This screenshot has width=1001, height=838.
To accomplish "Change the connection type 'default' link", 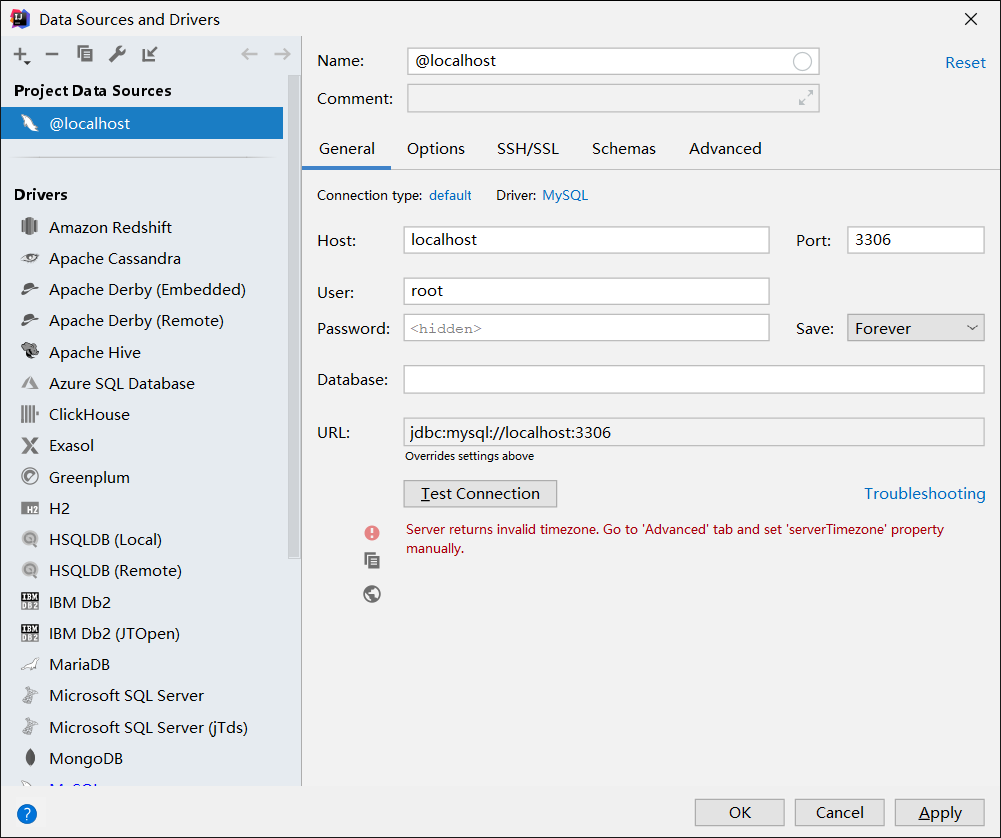I will coord(450,196).
